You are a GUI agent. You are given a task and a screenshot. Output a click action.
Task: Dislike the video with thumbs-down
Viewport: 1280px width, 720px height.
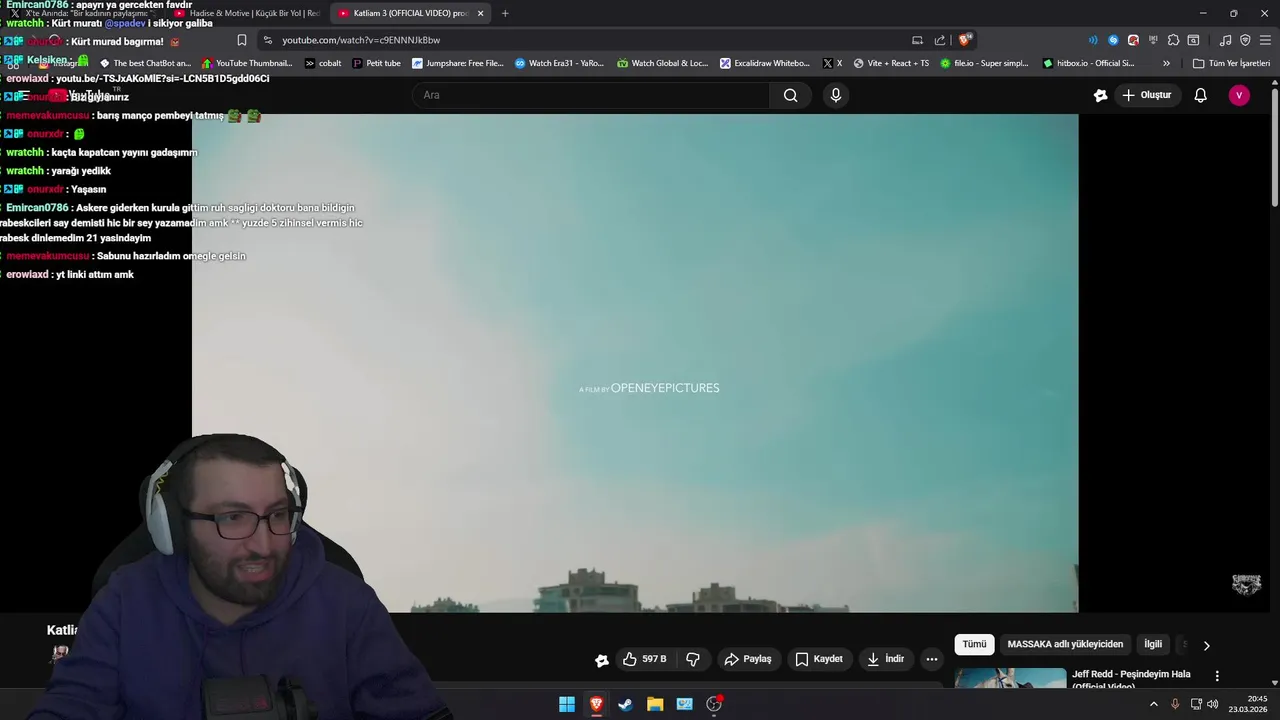click(x=693, y=659)
